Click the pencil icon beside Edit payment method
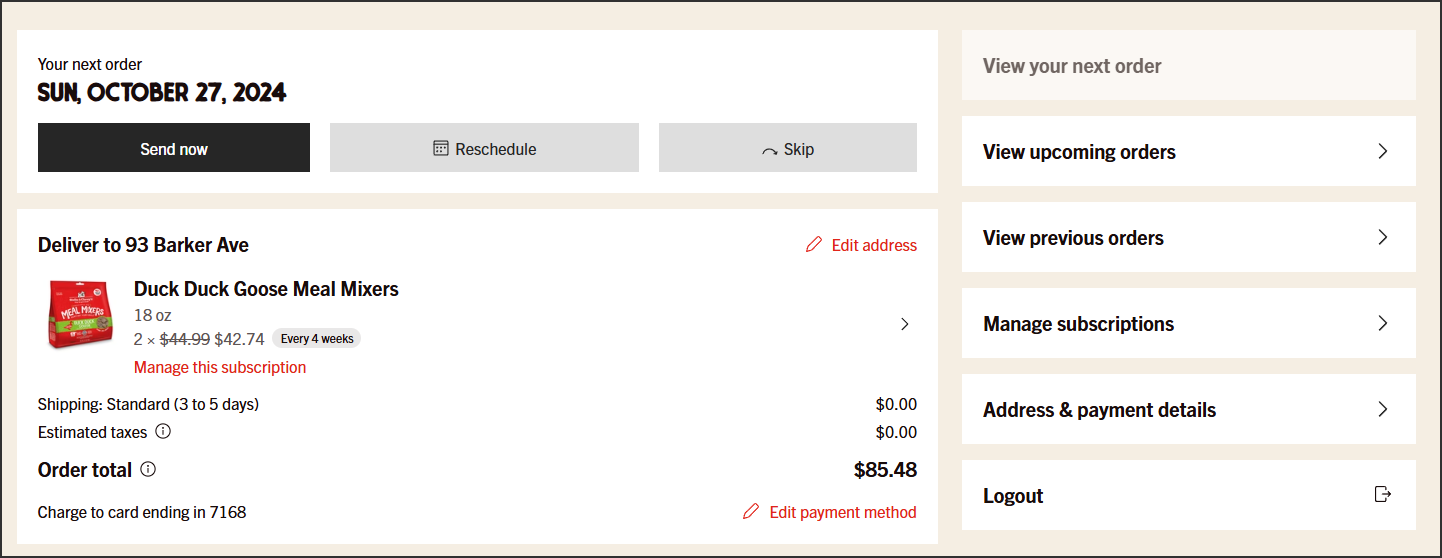 click(751, 512)
